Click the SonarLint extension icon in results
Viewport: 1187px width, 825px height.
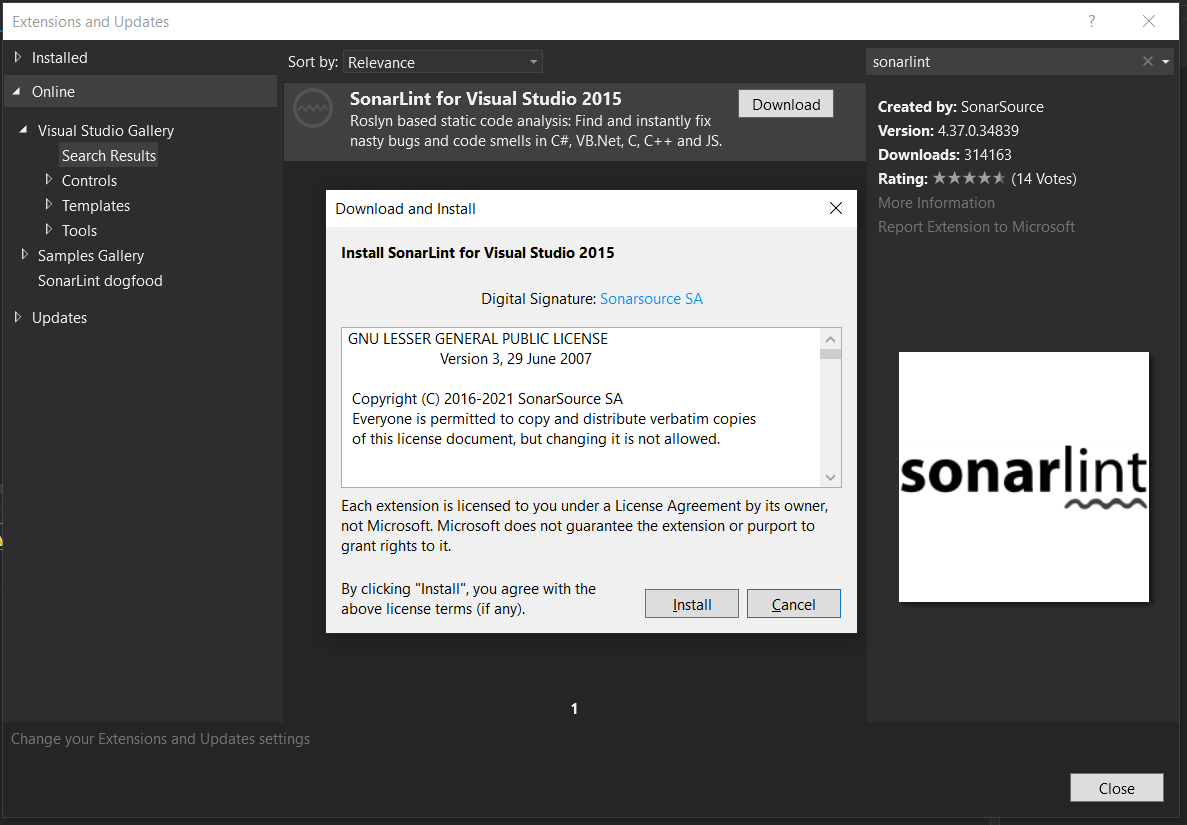313,108
